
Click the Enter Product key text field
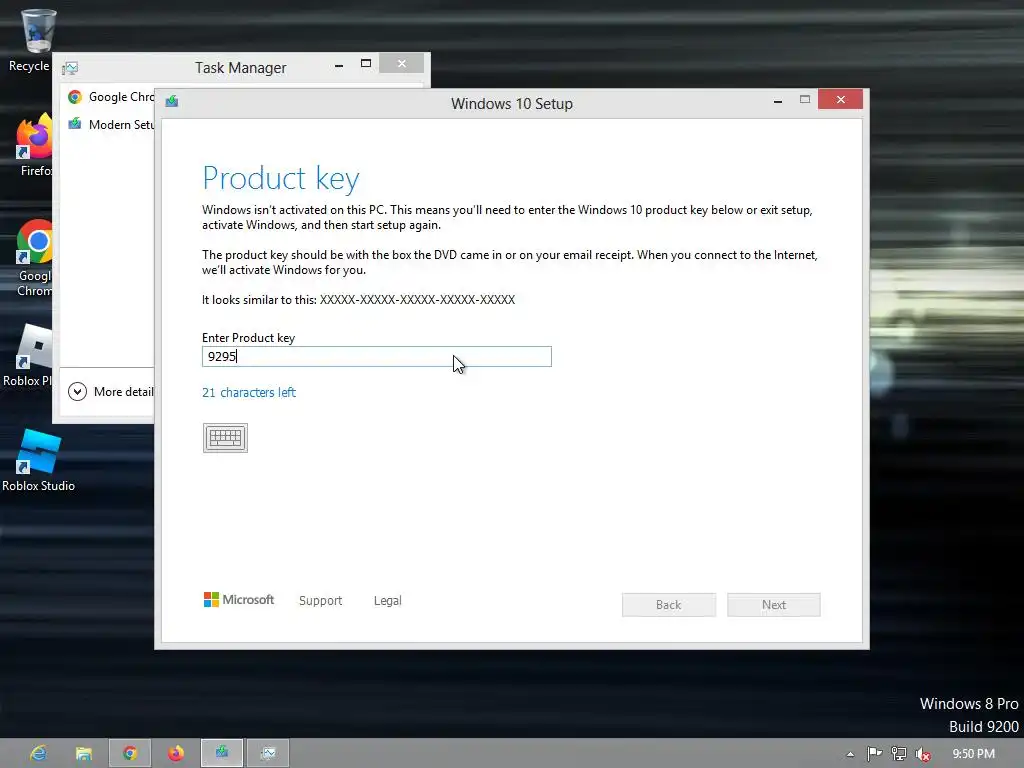point(377,357)
